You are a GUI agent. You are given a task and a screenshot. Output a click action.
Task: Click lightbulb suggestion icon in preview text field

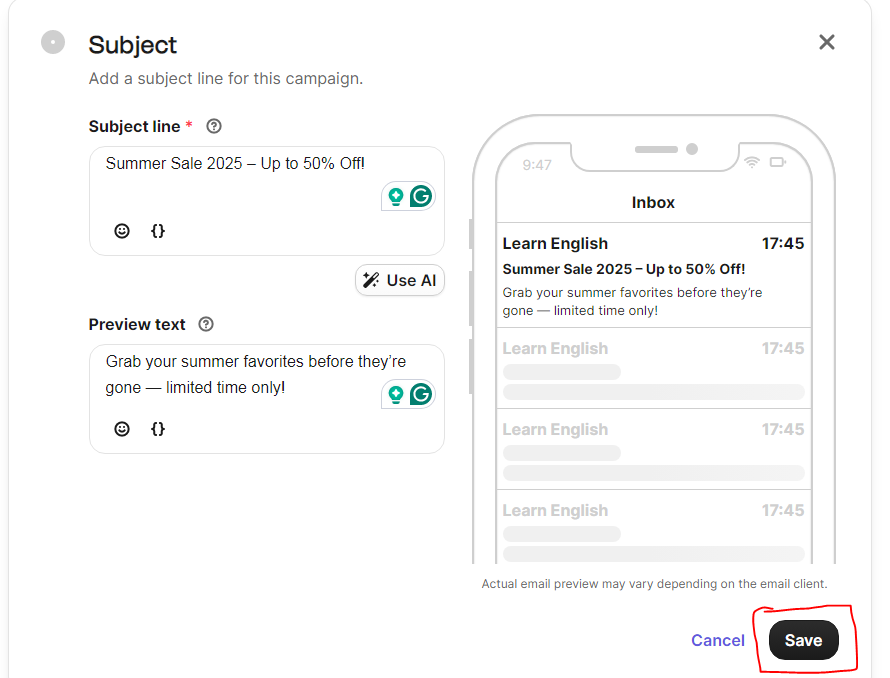396,394
